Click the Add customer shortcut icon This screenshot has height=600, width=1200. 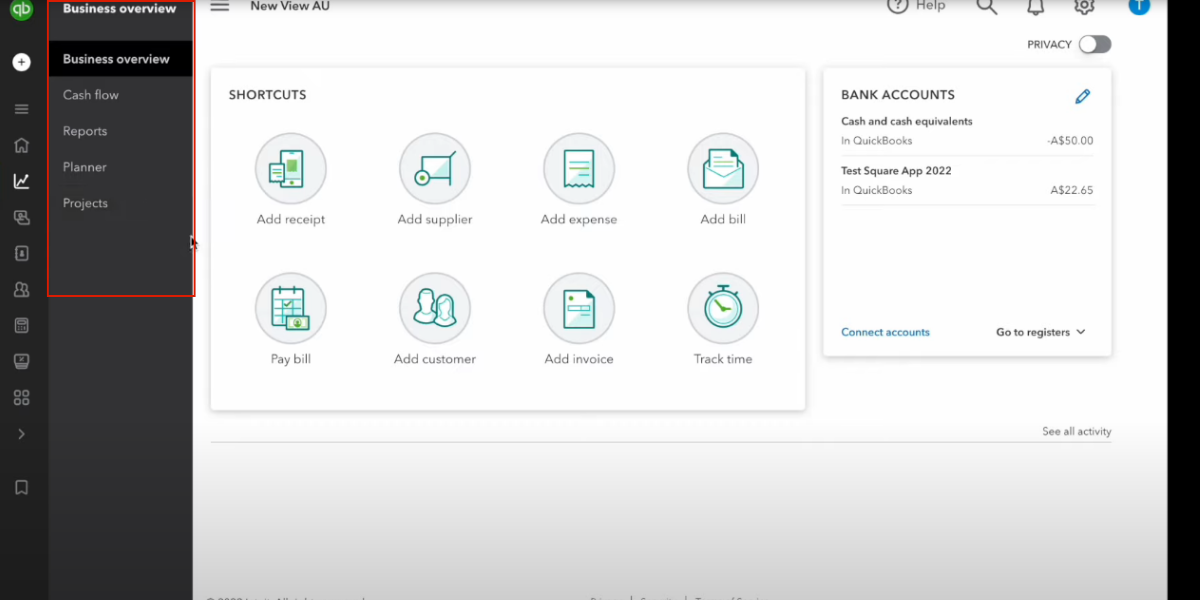pos(435,309)
